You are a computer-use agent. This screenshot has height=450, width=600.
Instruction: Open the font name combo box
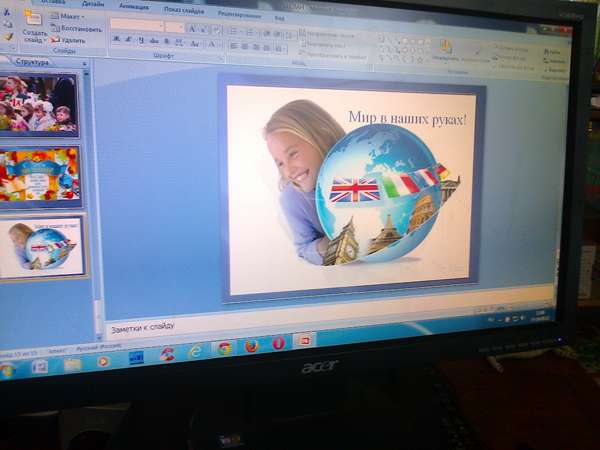pyautogui.click(x=137, y=25)
